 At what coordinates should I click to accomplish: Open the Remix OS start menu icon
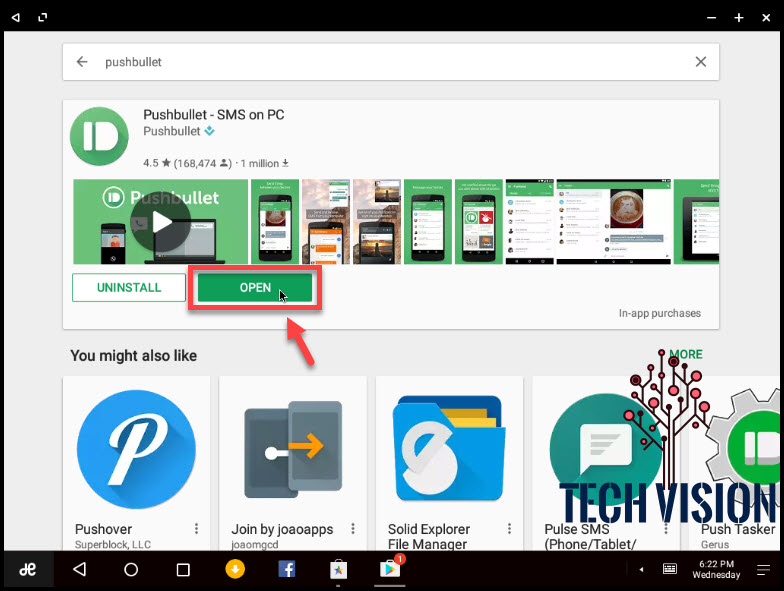click(x=28, y=569)
